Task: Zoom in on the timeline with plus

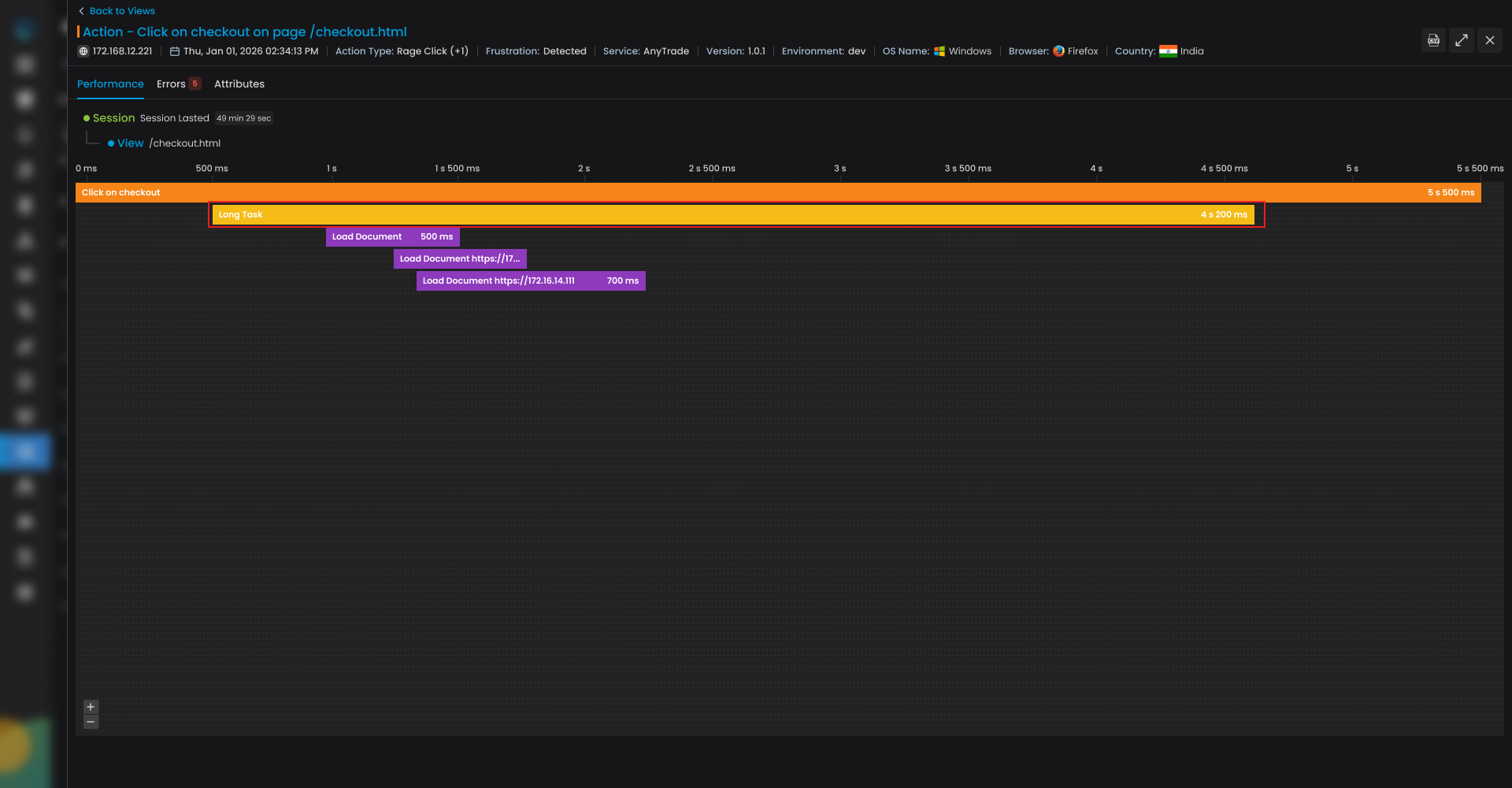Action: point(91,707)
